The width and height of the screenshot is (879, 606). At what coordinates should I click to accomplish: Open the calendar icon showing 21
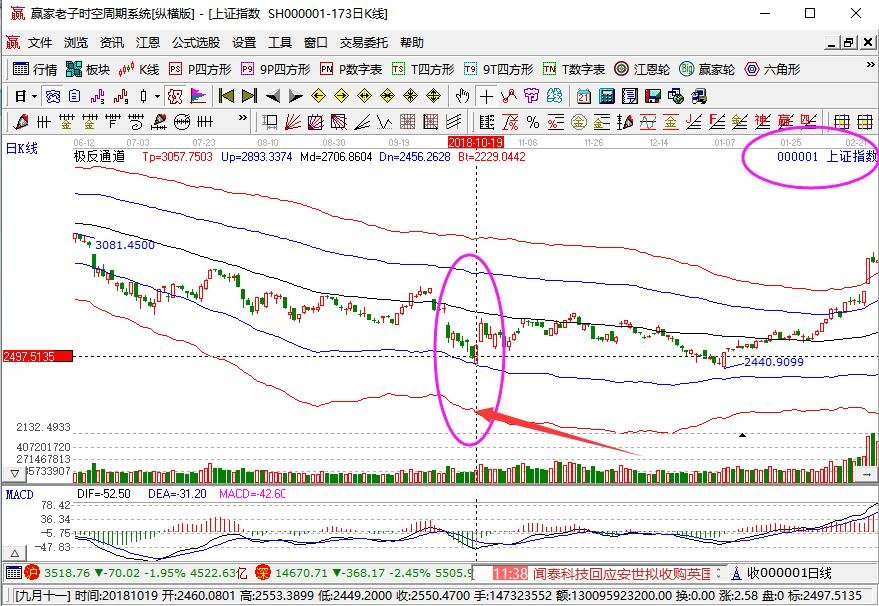coord(584,96)
